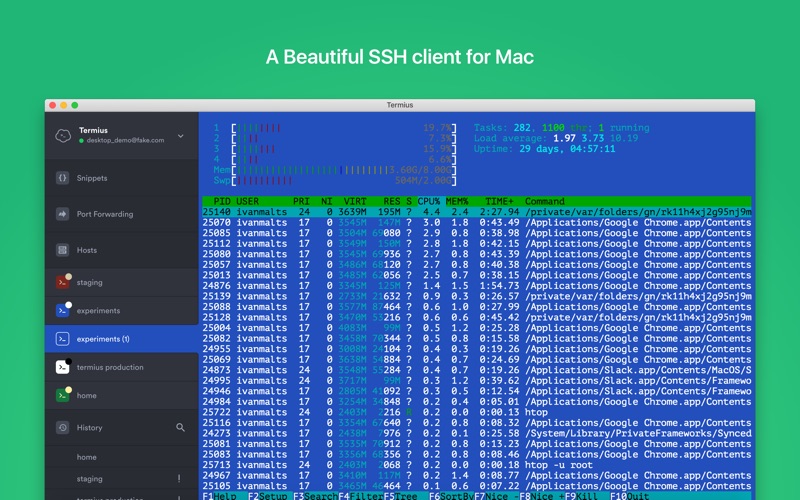Expand the Termius account dropdown chevron
Viewport: 800px width, 500px height.
181,135
